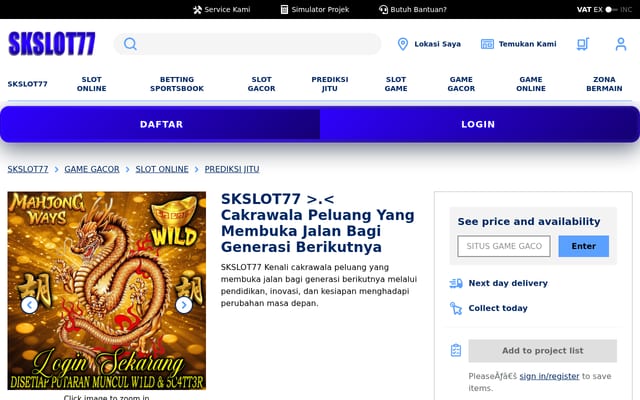Click the Next day delivery truck icon
This screenshot has height=400, width=640.
456,283
